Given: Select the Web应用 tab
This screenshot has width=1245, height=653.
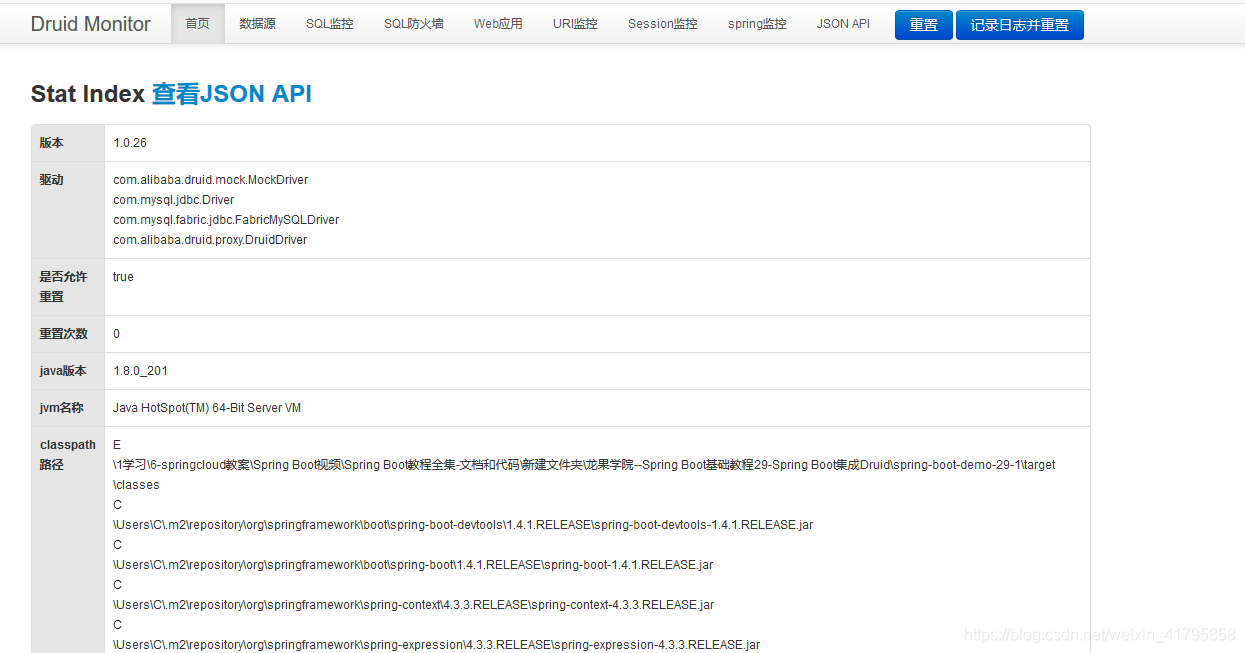Looking at the screenshot, I should coord(498,24).
